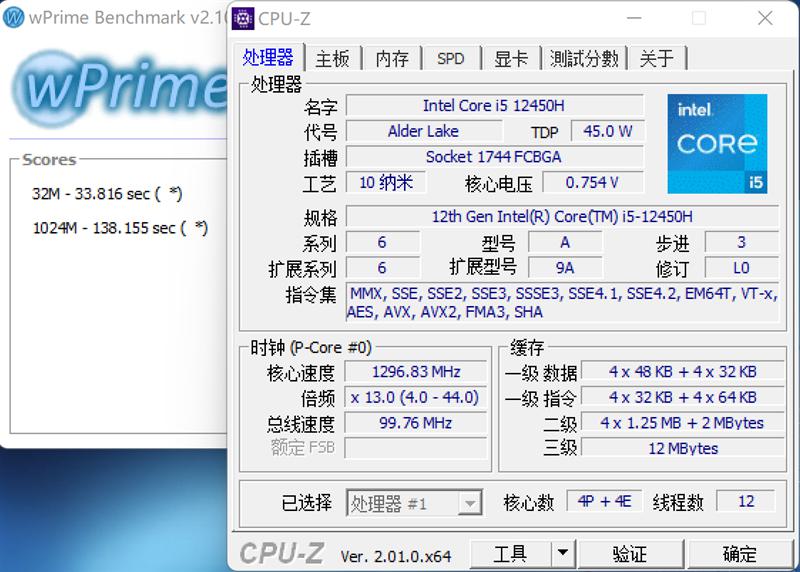Viewport: 800px width, 572px height.
Task: Click the L1 instruction cache 4 x 32 KB value
Action: [x=683, y=397]
